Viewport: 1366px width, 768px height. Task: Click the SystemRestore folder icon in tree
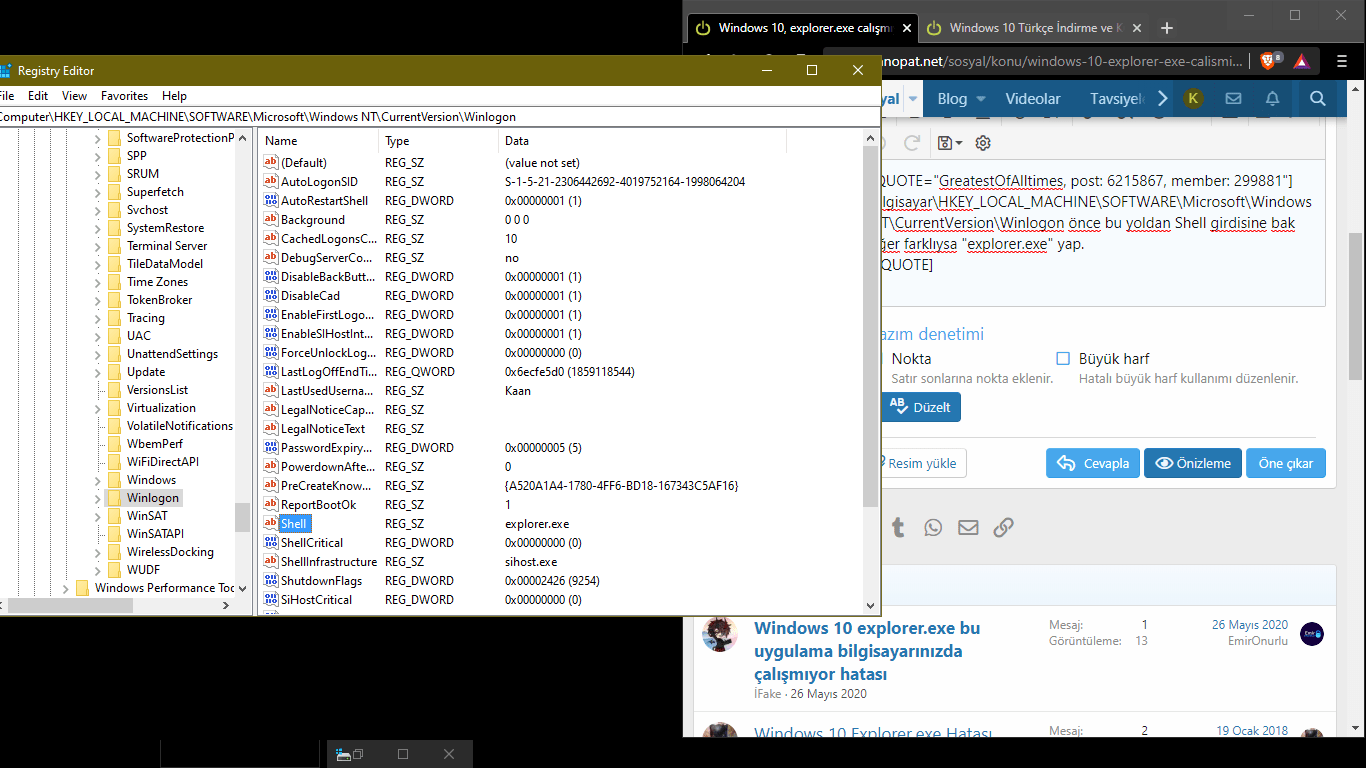(114, 227)
